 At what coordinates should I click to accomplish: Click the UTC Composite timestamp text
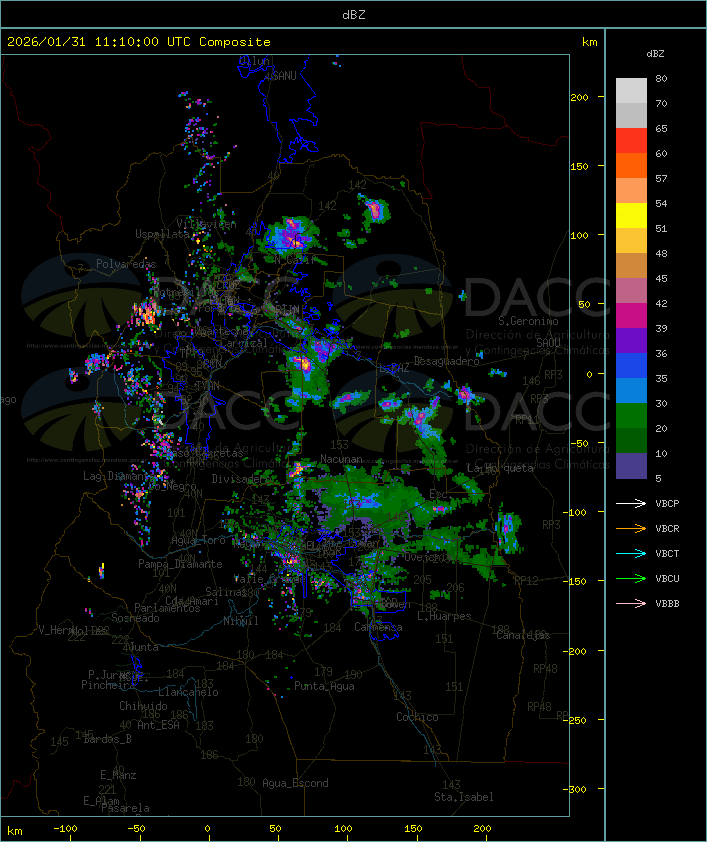[x=139, y=42]
